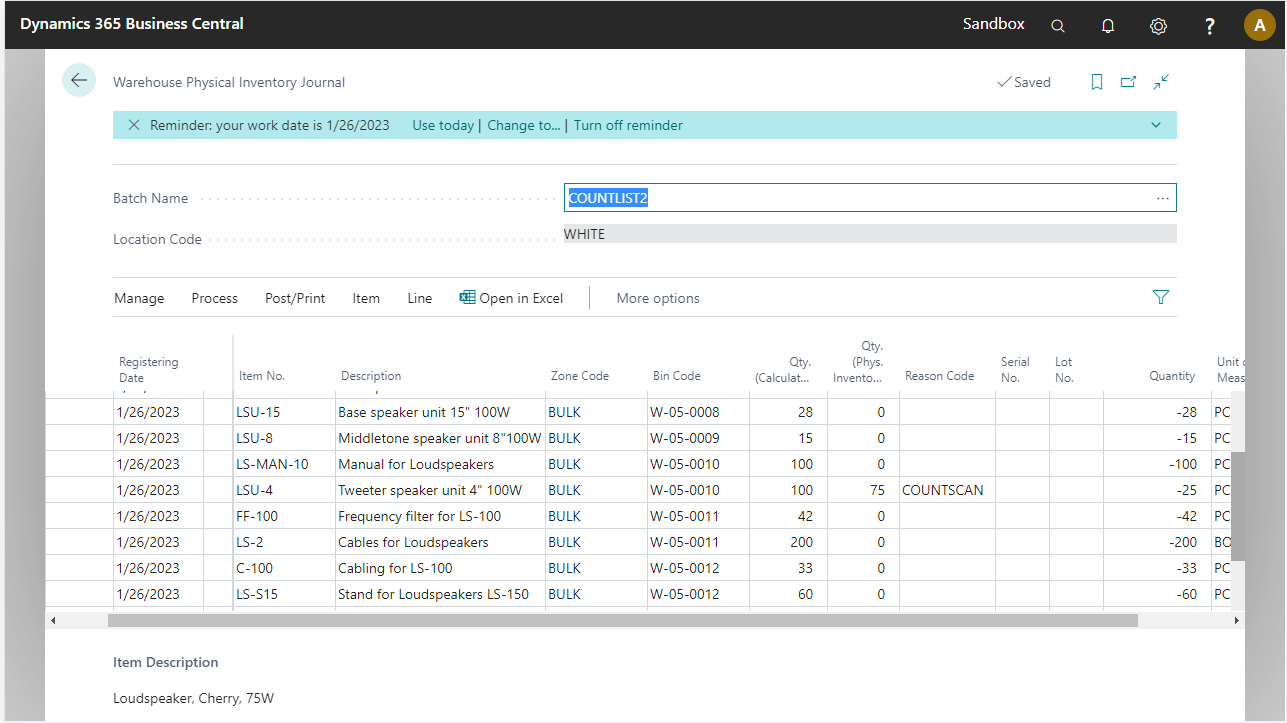The height and width of the screenshot is (723, 1287).
Task: Click the Saved status indicator
Action: pyautogui.click(x=1024, y=82)
